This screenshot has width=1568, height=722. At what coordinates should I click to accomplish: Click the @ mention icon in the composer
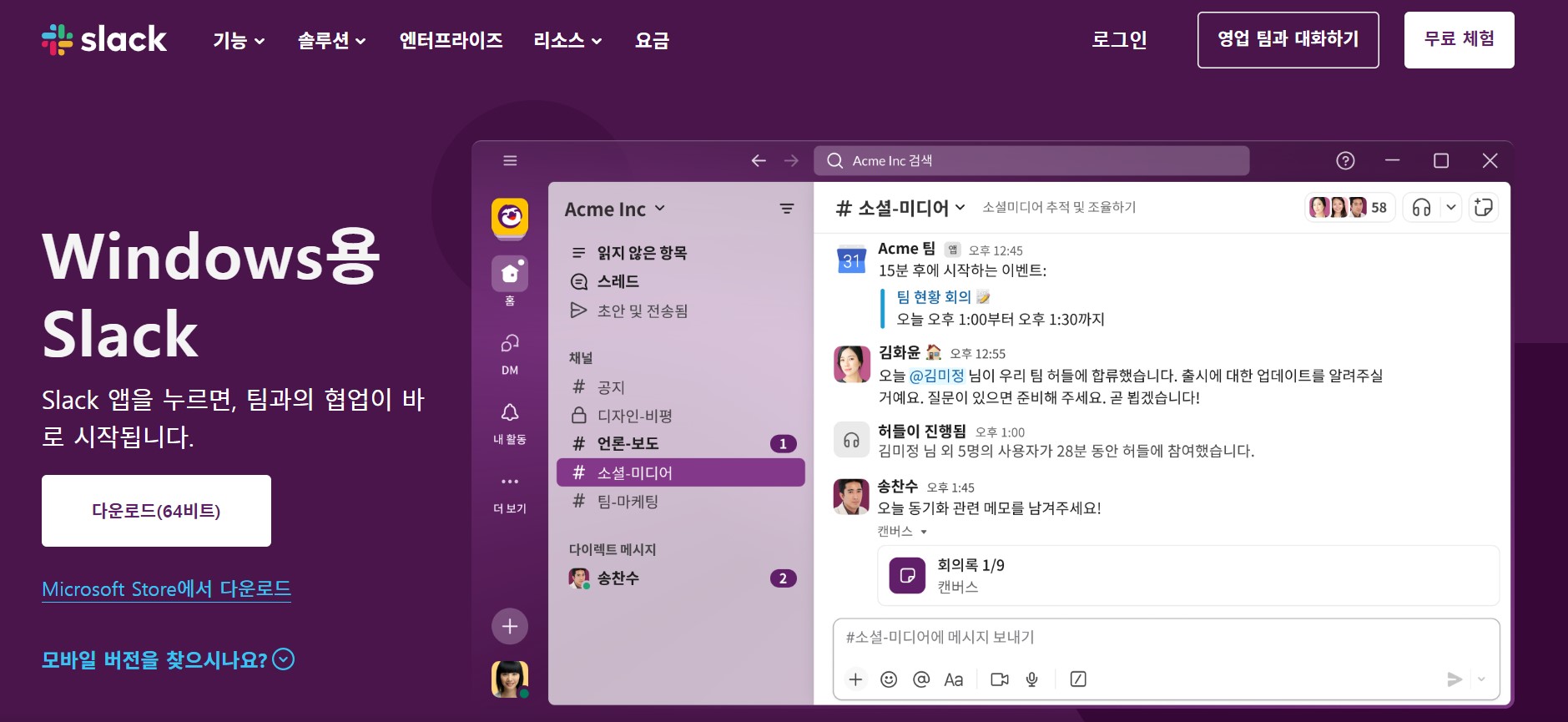(x=921, y=679)
